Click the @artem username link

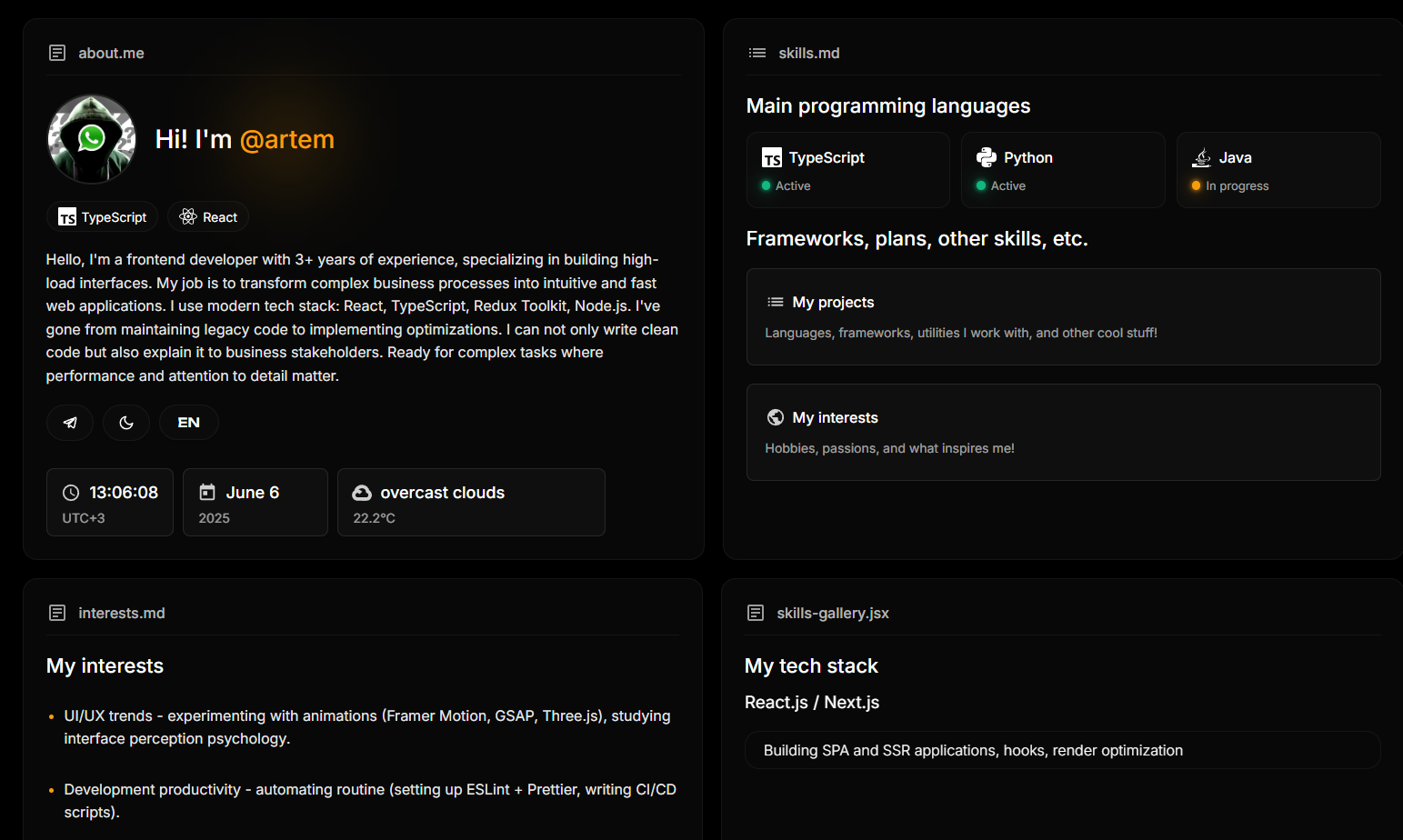[287, 139]
